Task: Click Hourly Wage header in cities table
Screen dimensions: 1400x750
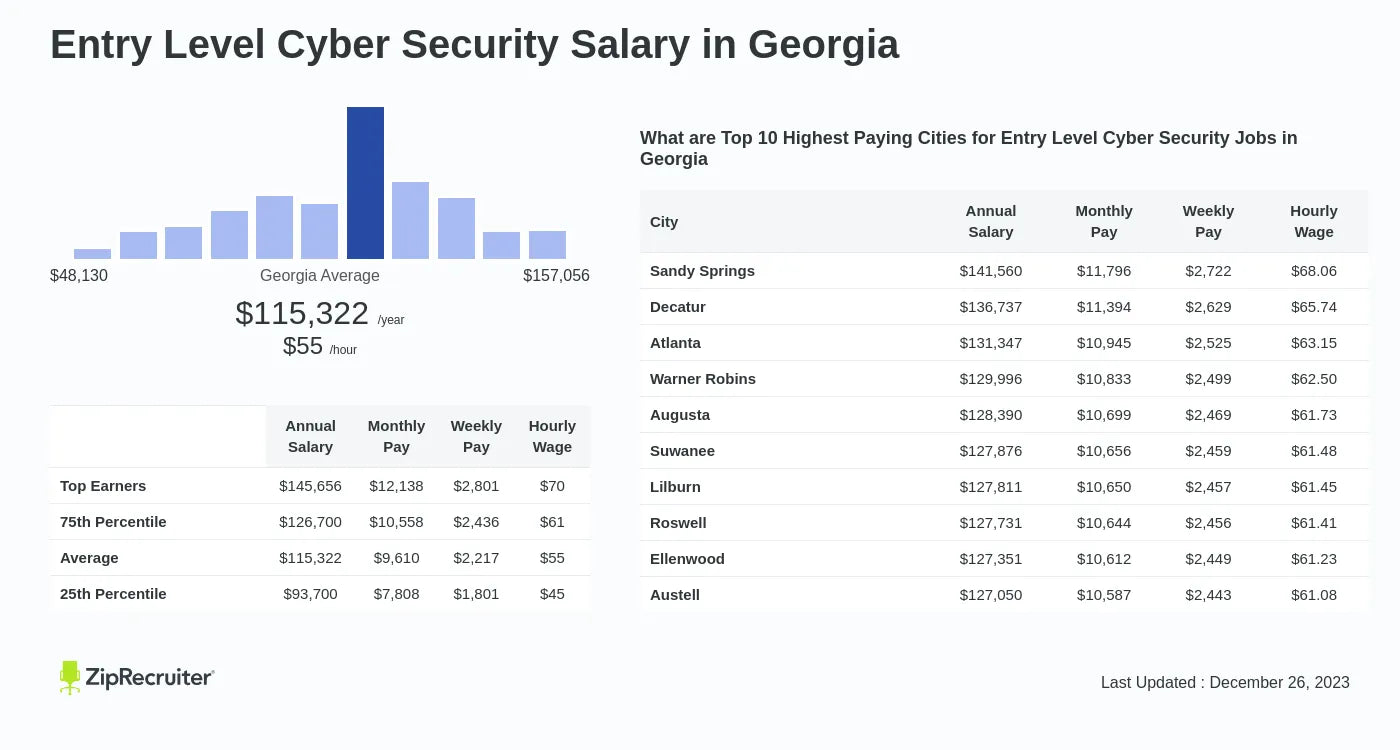Action: coord(1314,222)
